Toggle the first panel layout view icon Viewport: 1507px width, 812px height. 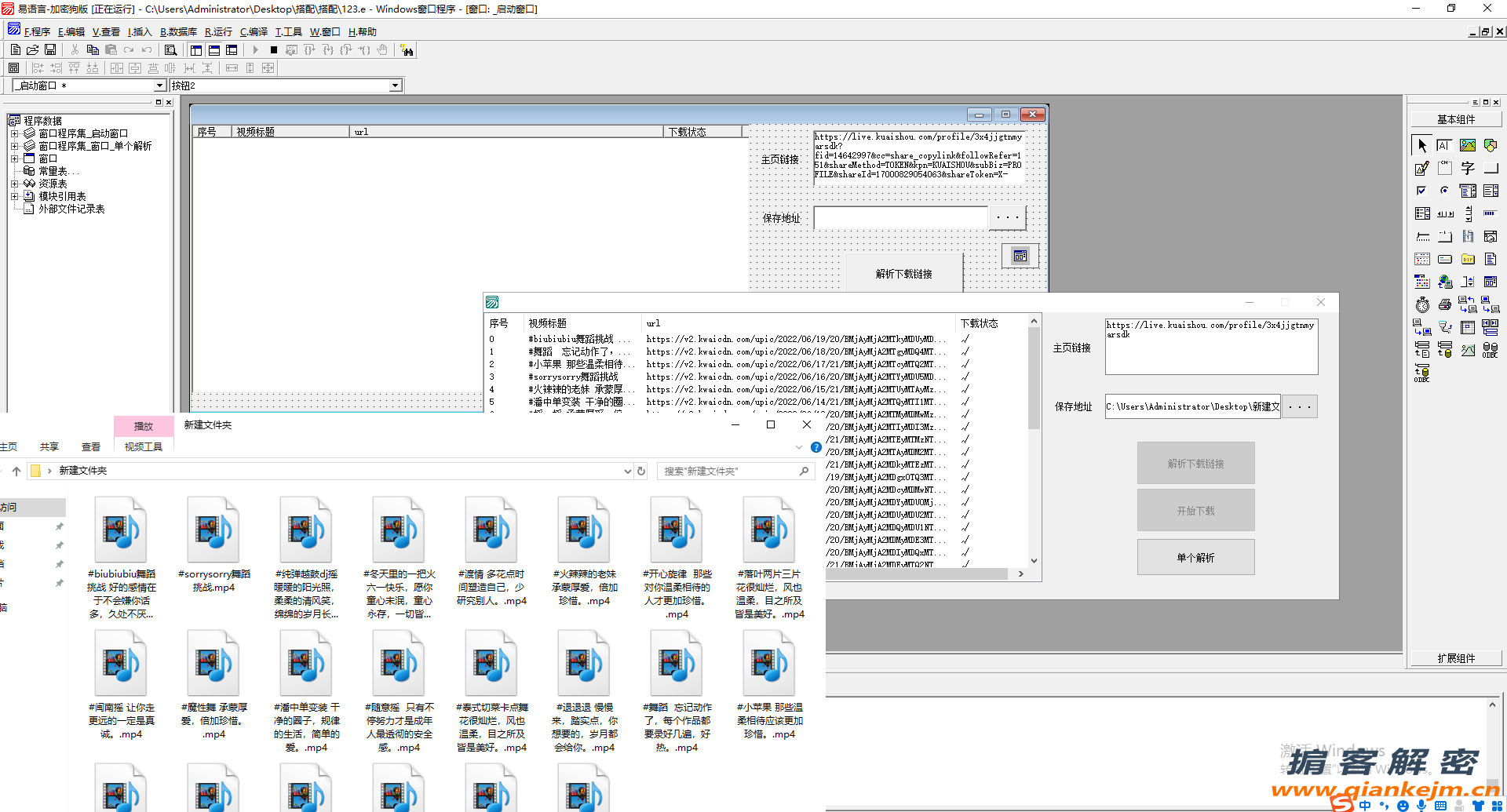196,49
